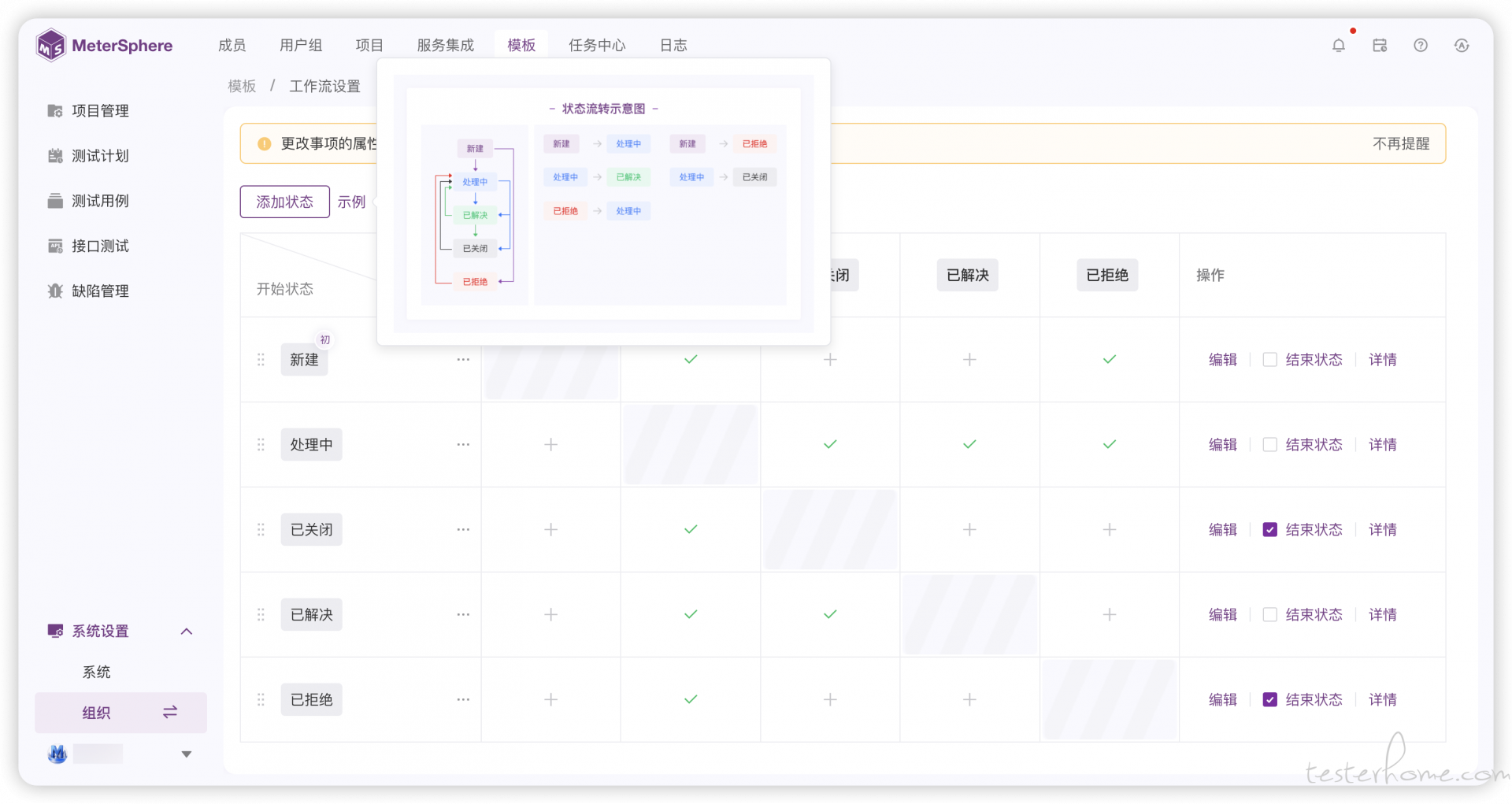Collapse the 系统设置 sidebar section
Screen dimensions: 1512x804
(x=187, y=632)
